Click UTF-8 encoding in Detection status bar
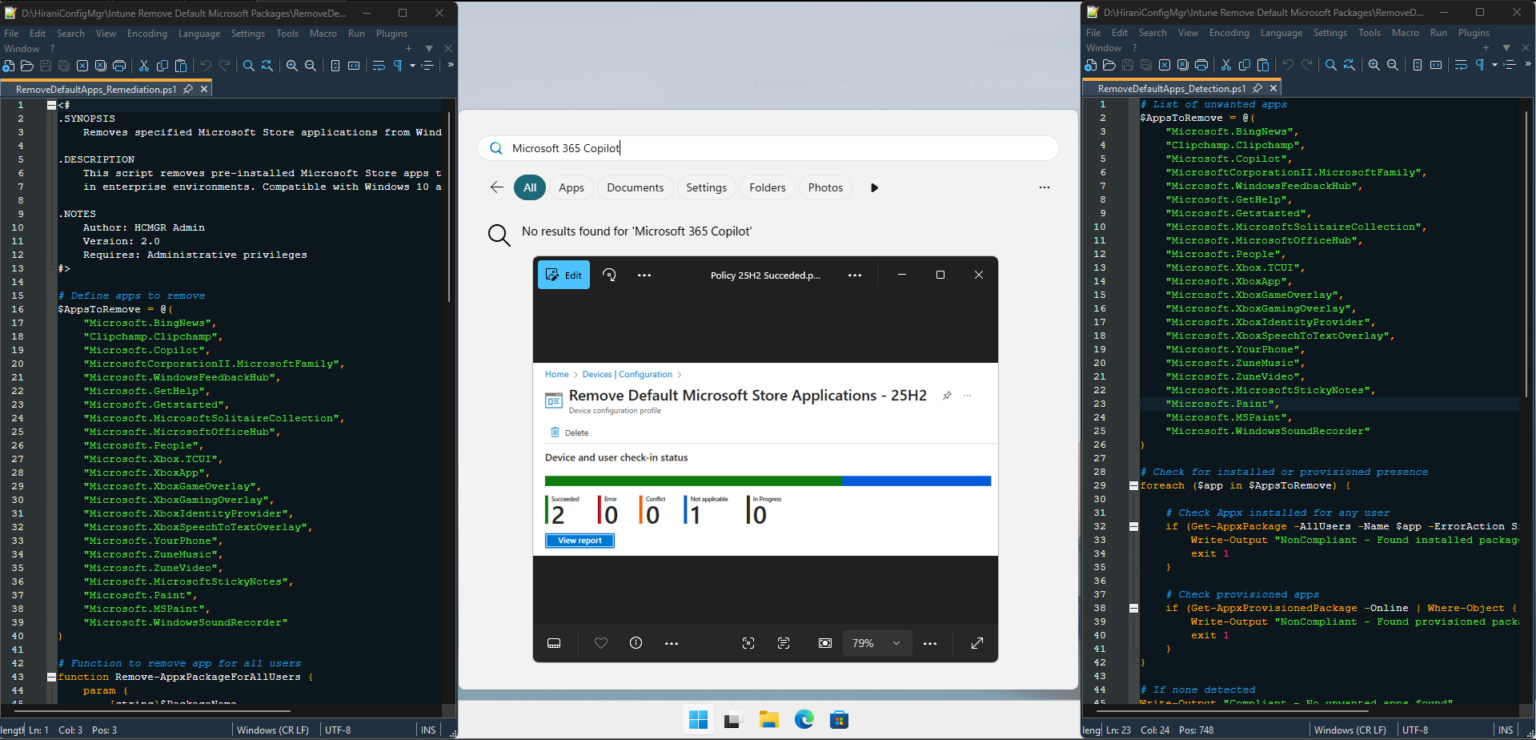 point(1413,730)
